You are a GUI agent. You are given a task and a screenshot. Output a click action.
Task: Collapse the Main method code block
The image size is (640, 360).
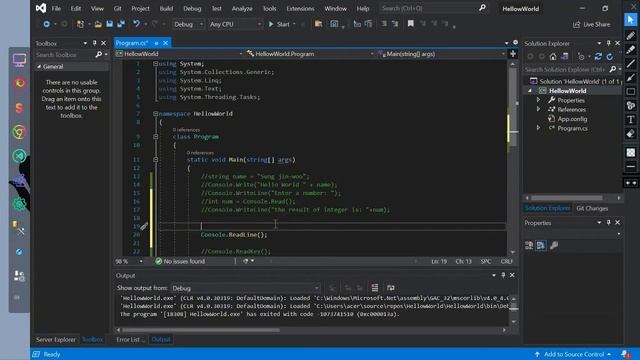pyautogui.click(x=156, y=160)
